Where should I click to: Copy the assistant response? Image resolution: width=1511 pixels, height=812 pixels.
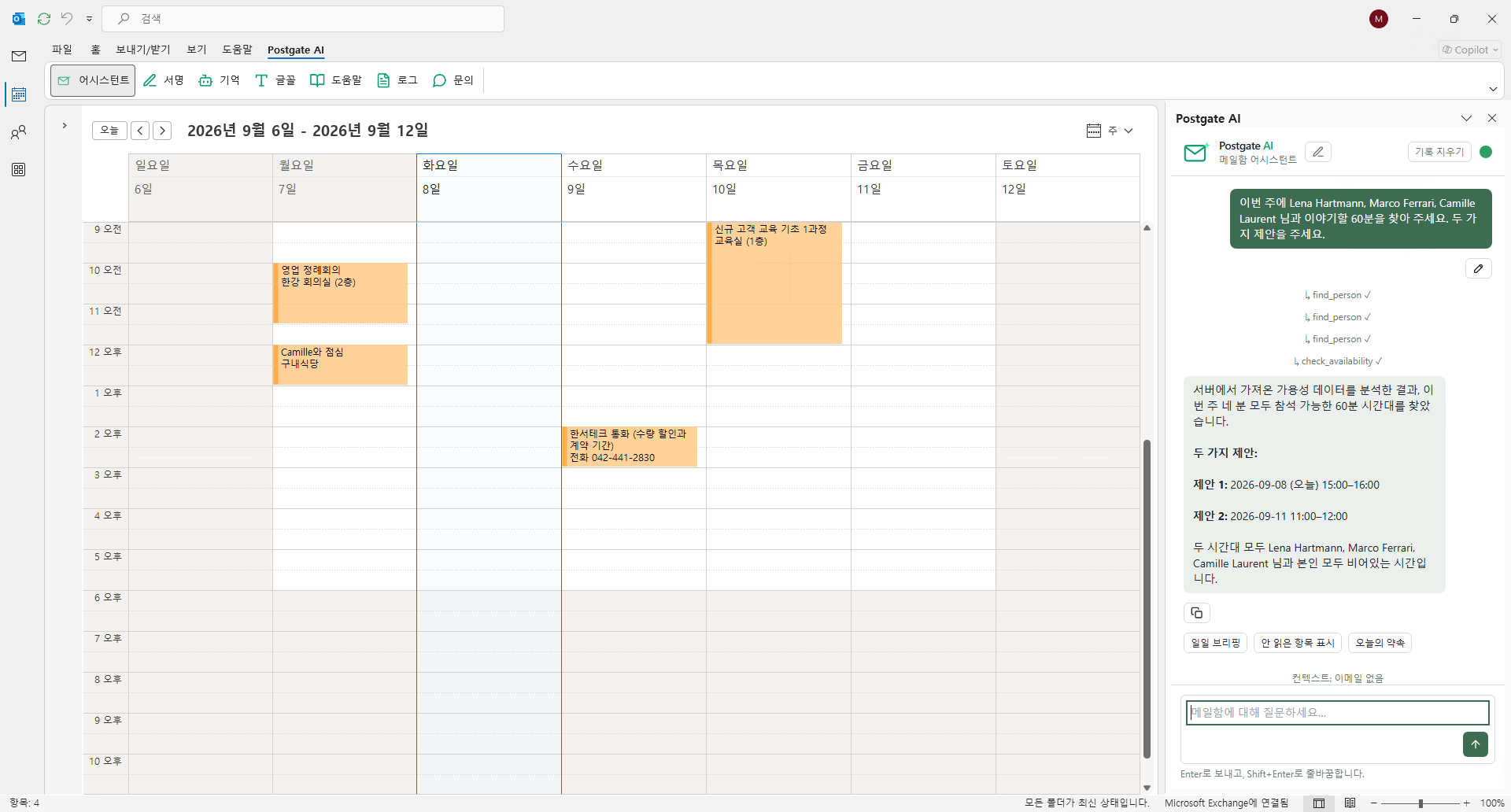1197,613
